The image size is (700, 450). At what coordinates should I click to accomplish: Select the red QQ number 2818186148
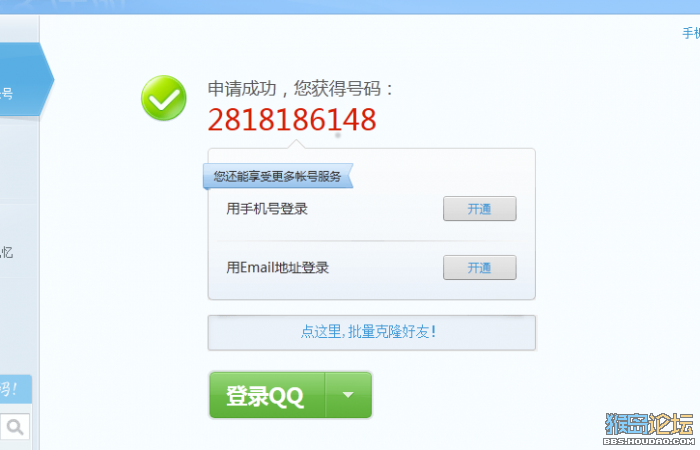292,120
